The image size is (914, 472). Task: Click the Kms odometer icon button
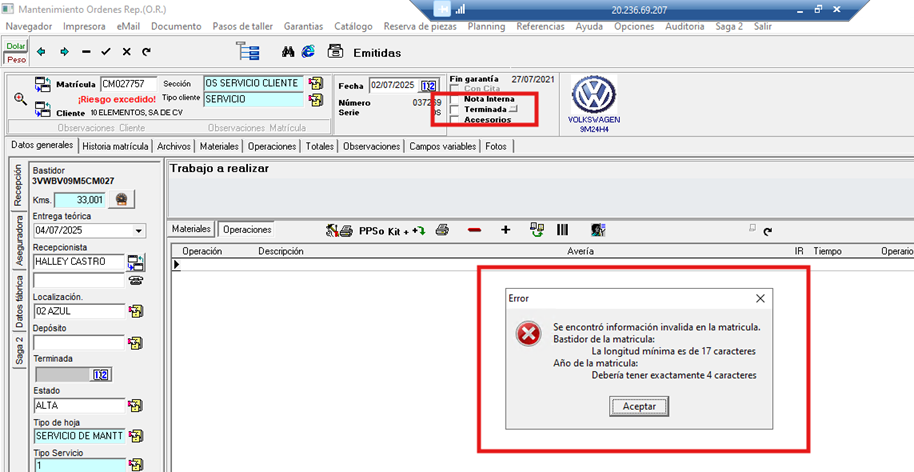click(x=122, y=200)
